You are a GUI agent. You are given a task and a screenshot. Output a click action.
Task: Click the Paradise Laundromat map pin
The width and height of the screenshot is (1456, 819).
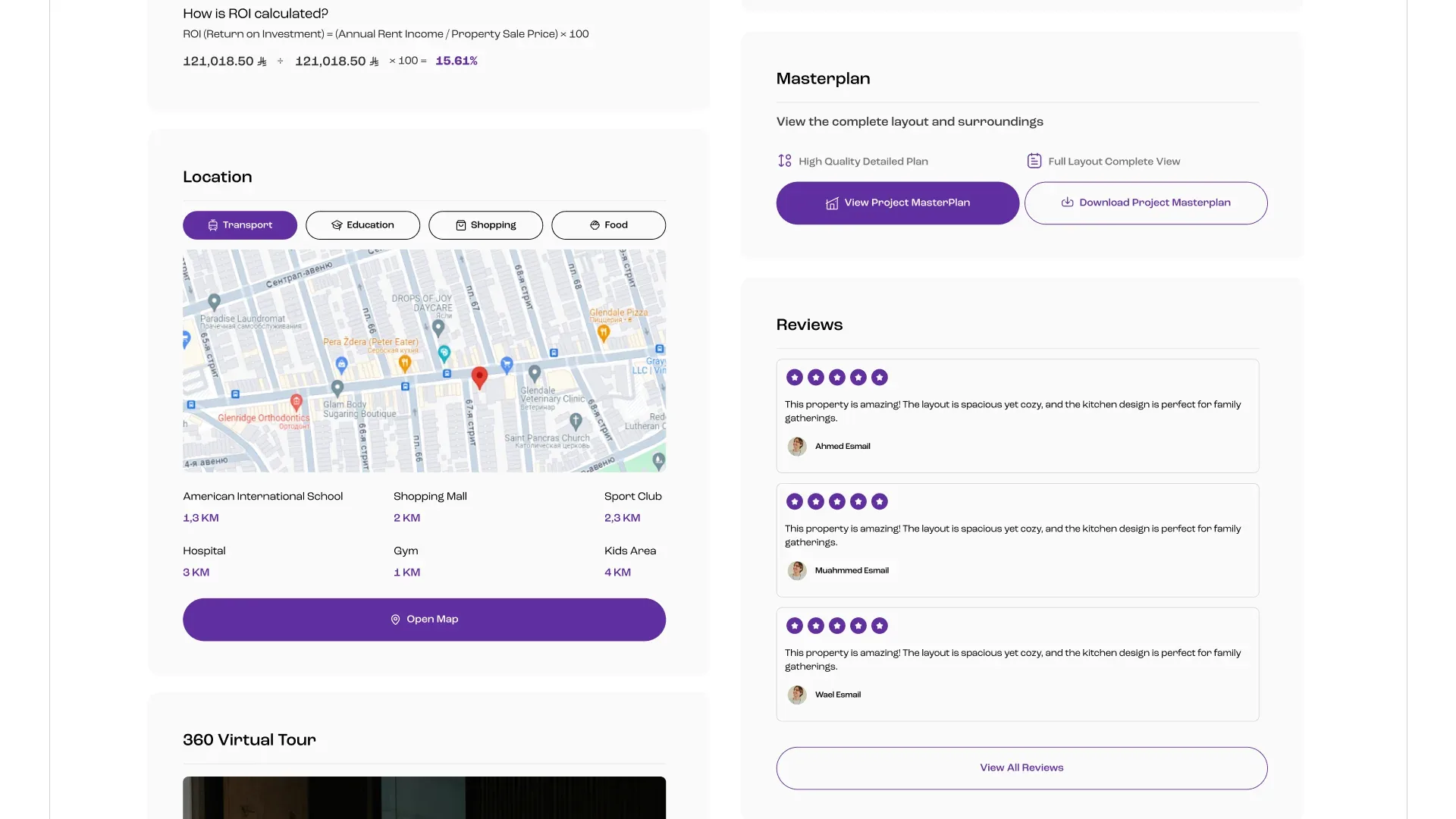(215, 302)
